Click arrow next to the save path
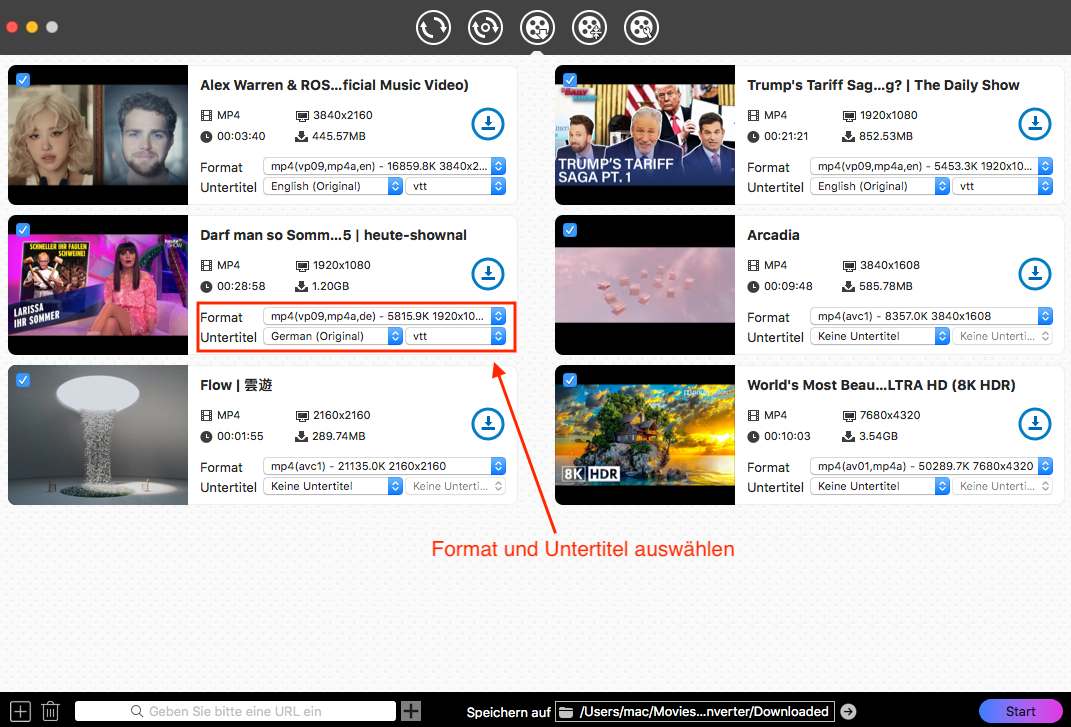1071x727 pixels. (x=847, y=711)
